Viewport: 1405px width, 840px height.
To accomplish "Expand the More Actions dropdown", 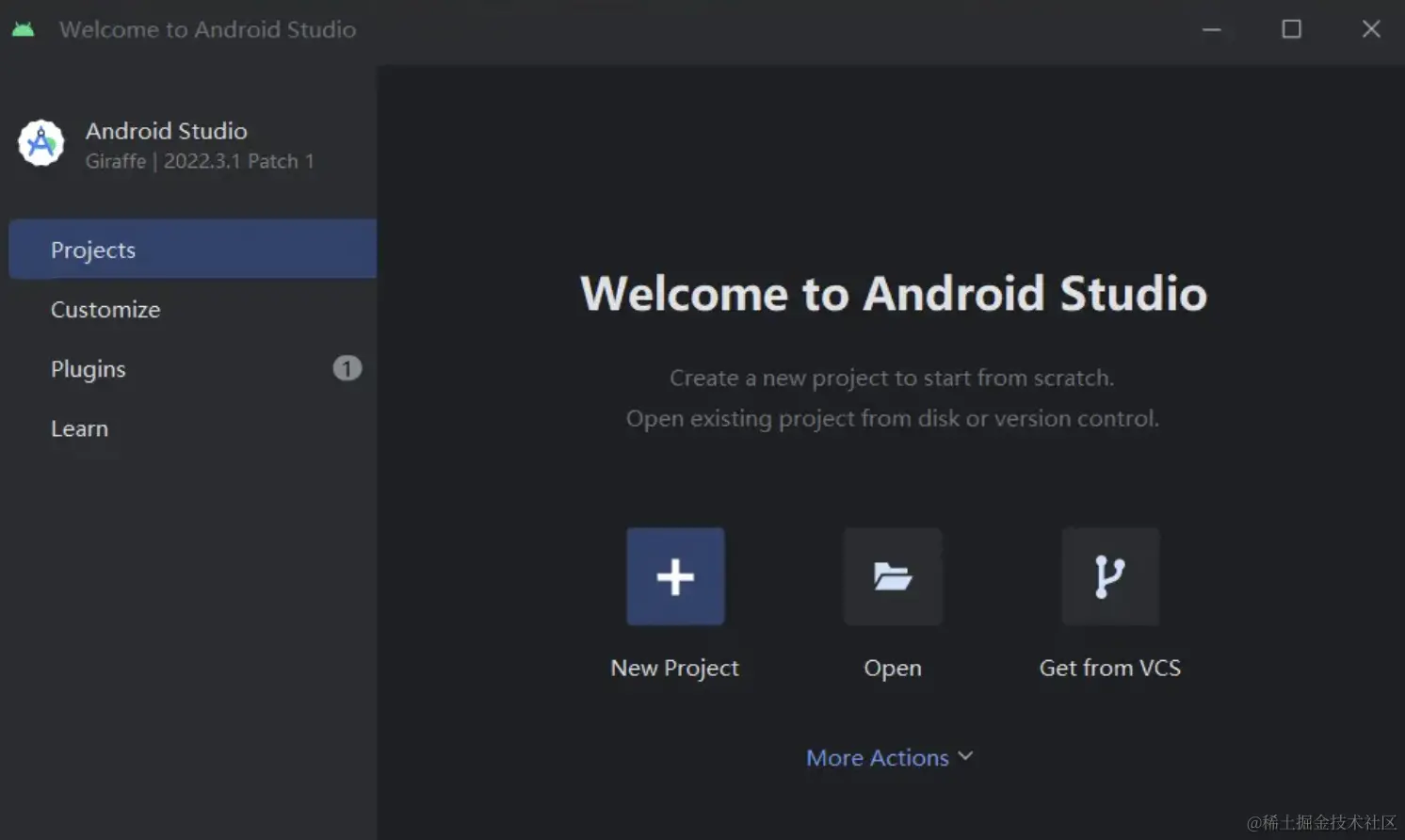I will click(x=890, y=757).
